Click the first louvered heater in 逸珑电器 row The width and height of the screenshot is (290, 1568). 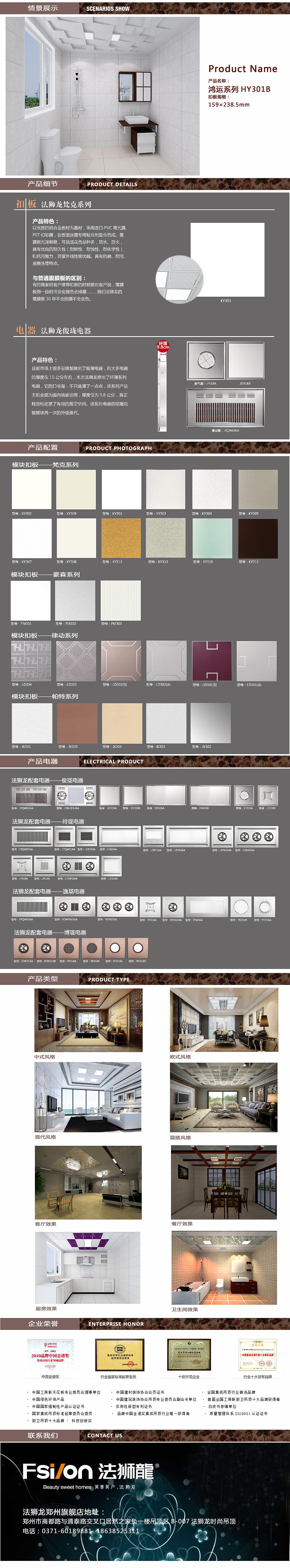point(32,906)
